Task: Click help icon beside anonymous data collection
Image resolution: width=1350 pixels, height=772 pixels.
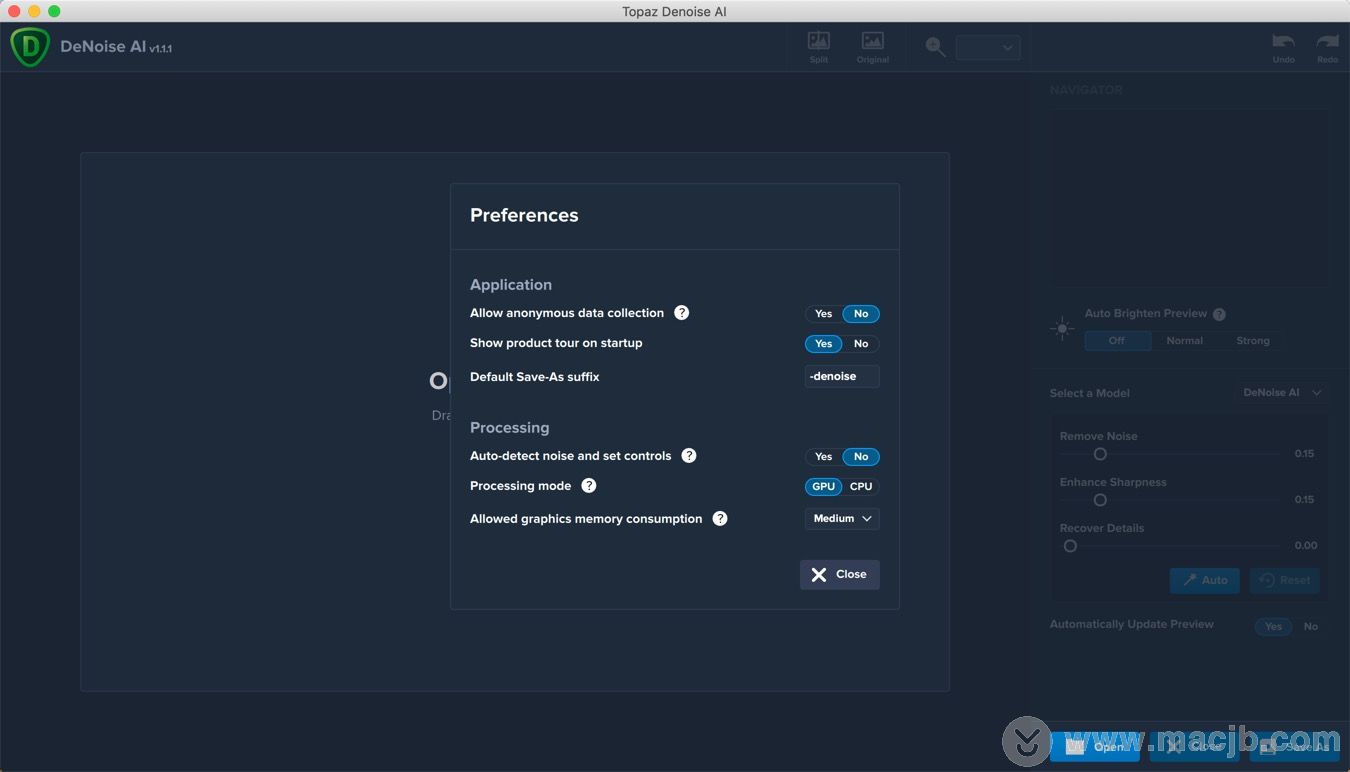Action: [x=681, y=313]
